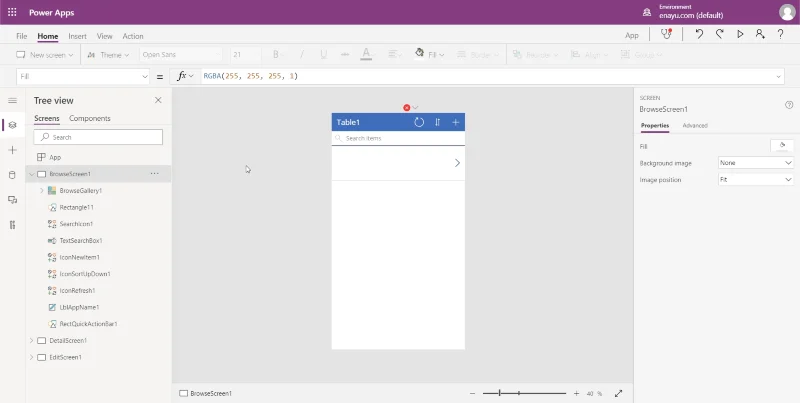Open the properties pane help icon
Screen dimensions: 800x403
[x=789, y=105]
